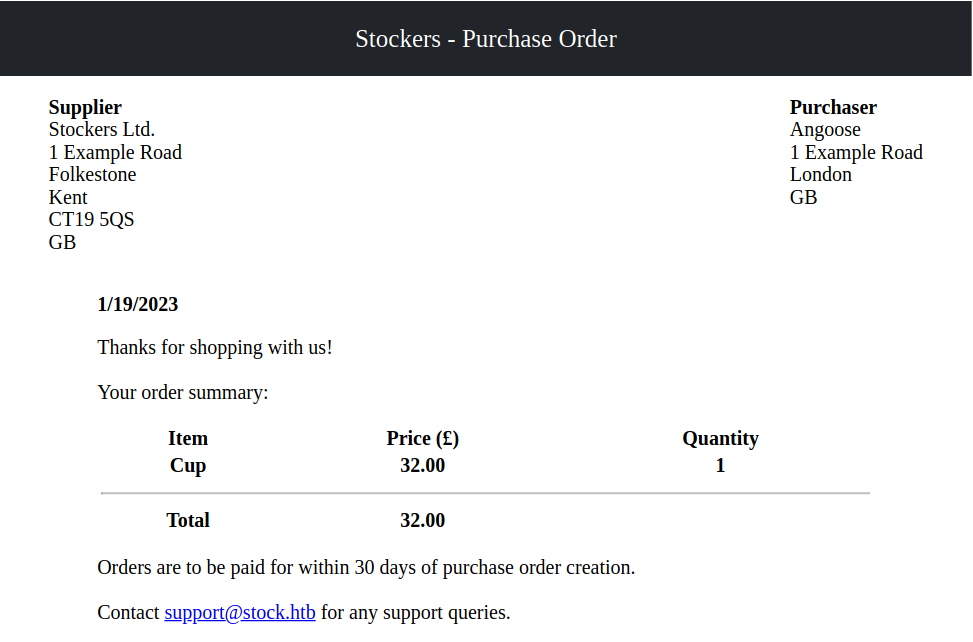Click the Folkestone address line

(92, 175)
